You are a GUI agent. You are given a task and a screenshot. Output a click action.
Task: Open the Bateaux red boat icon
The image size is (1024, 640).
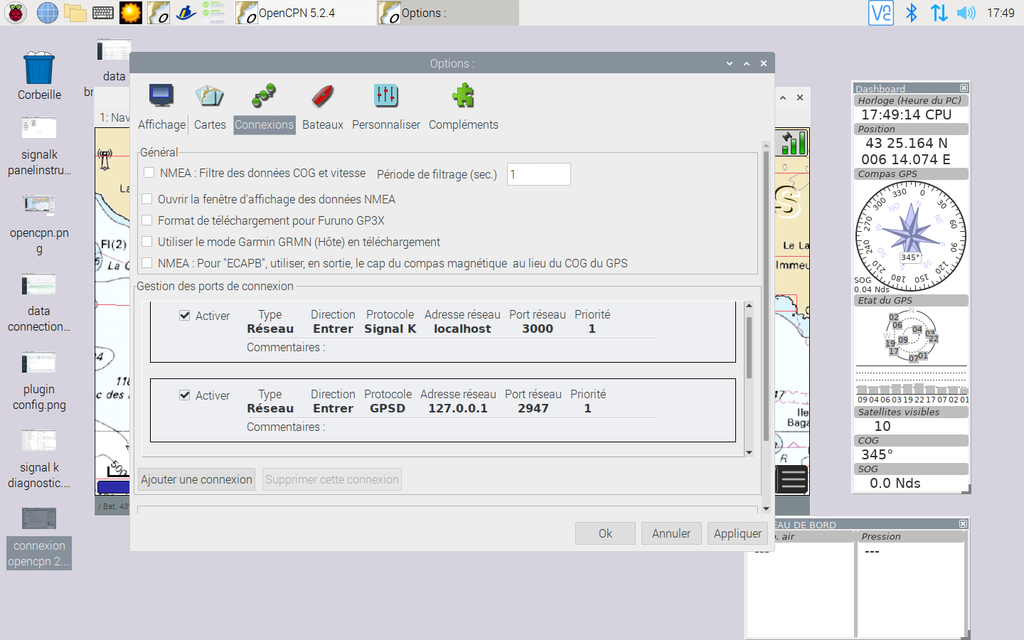click(x=323, y=96)
